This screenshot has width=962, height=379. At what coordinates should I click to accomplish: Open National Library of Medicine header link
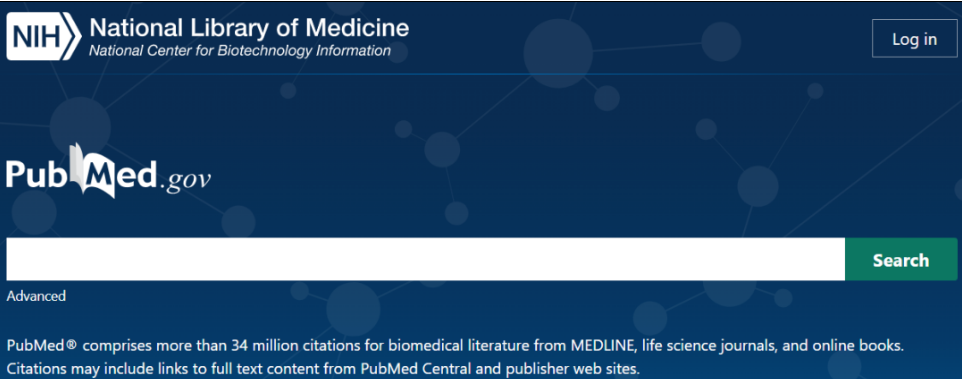(x=249, y=28)
